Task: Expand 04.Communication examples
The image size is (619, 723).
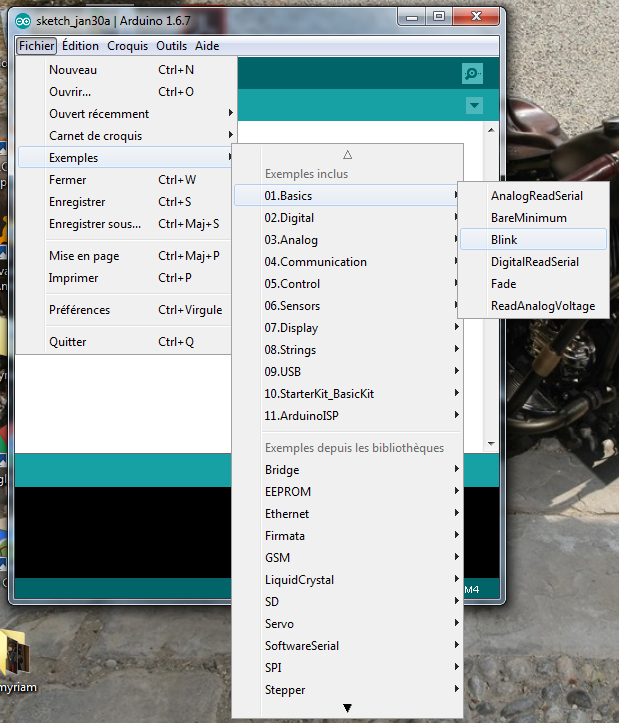Action: (347, 262)
